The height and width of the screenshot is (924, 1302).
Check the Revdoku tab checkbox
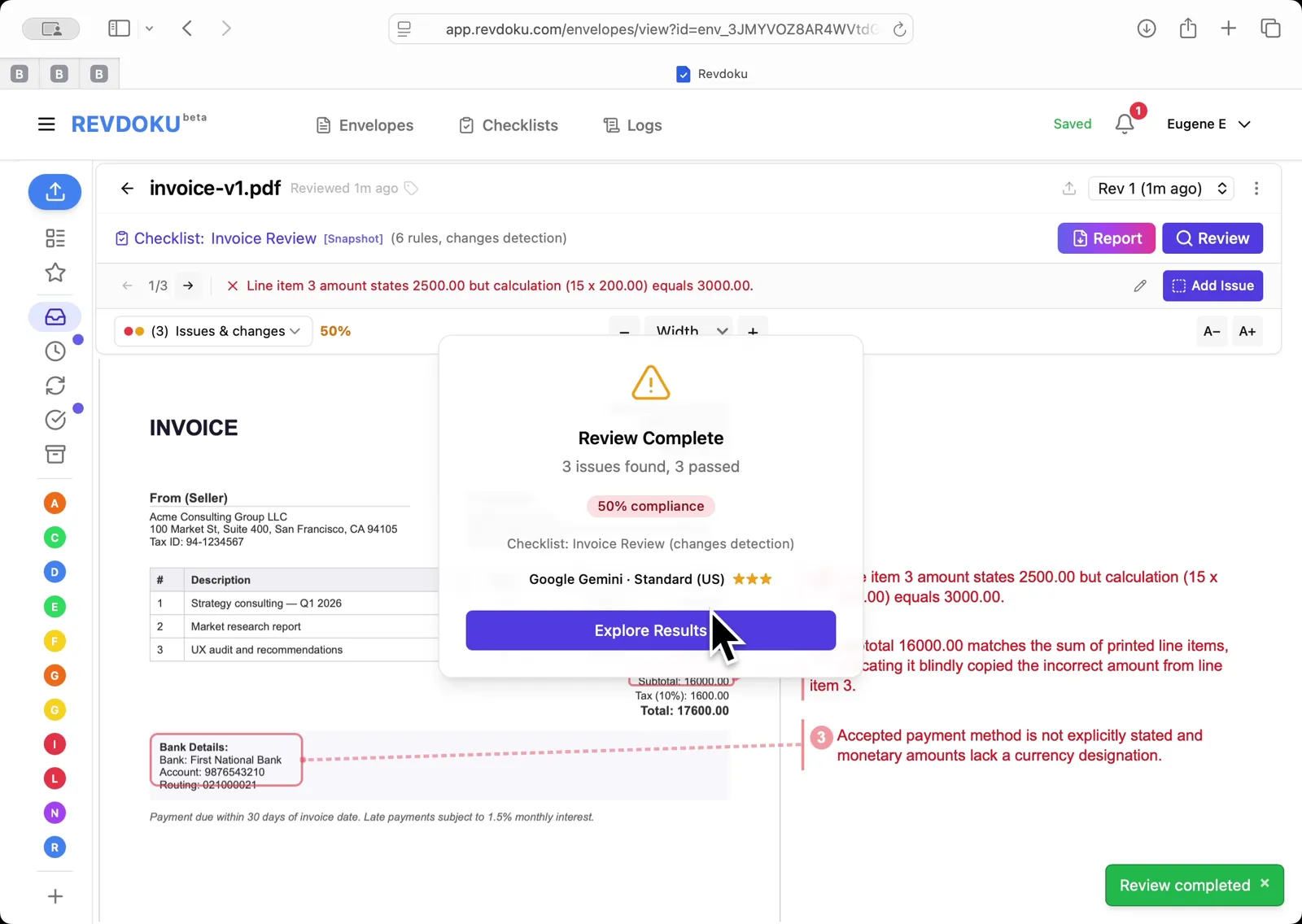click(x=683, y=73)
